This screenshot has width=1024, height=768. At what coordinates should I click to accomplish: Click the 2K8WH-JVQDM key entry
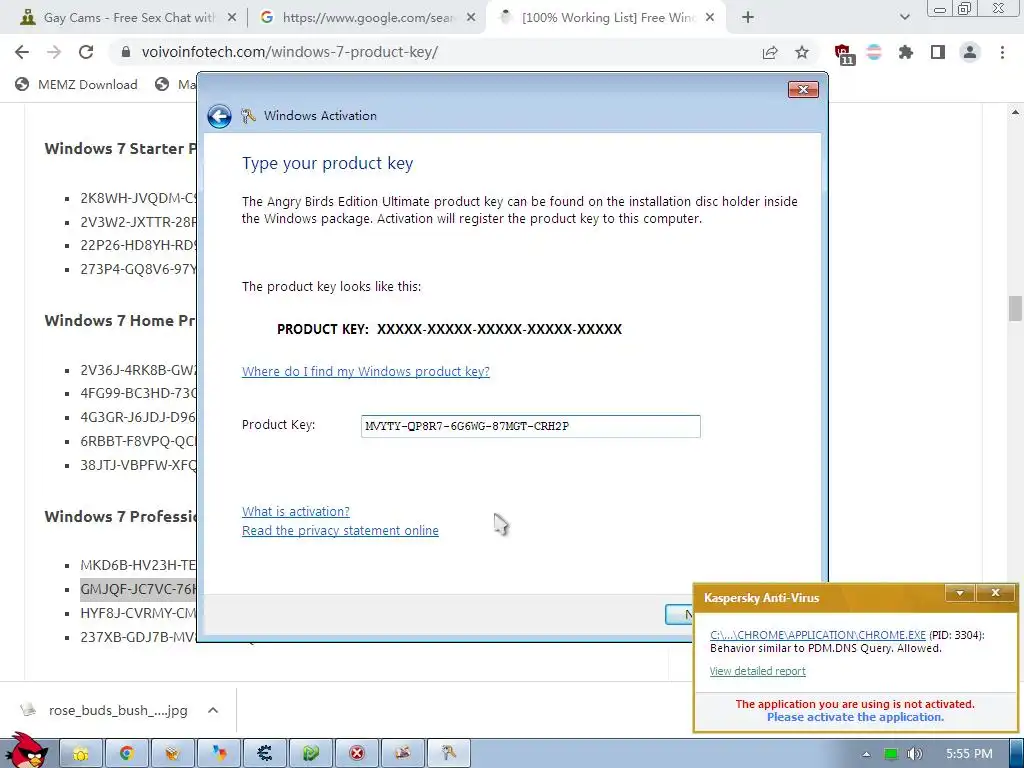tap(138, 198)
